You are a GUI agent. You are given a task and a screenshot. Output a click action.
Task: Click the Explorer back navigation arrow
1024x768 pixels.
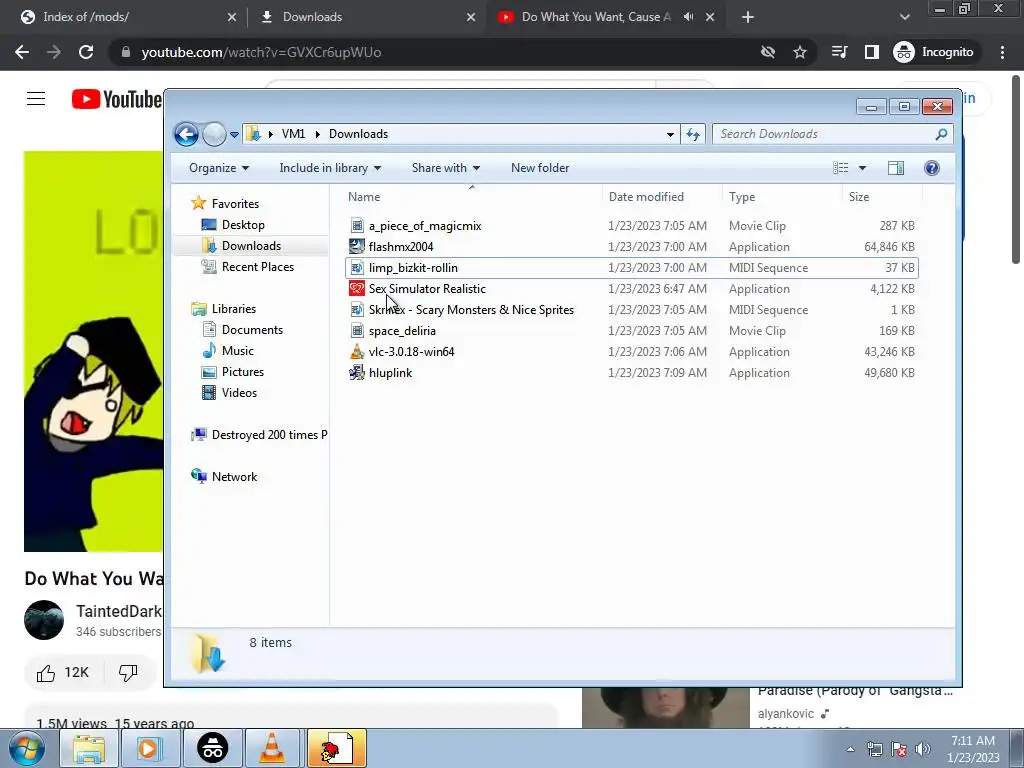click(x=186, y=135)
